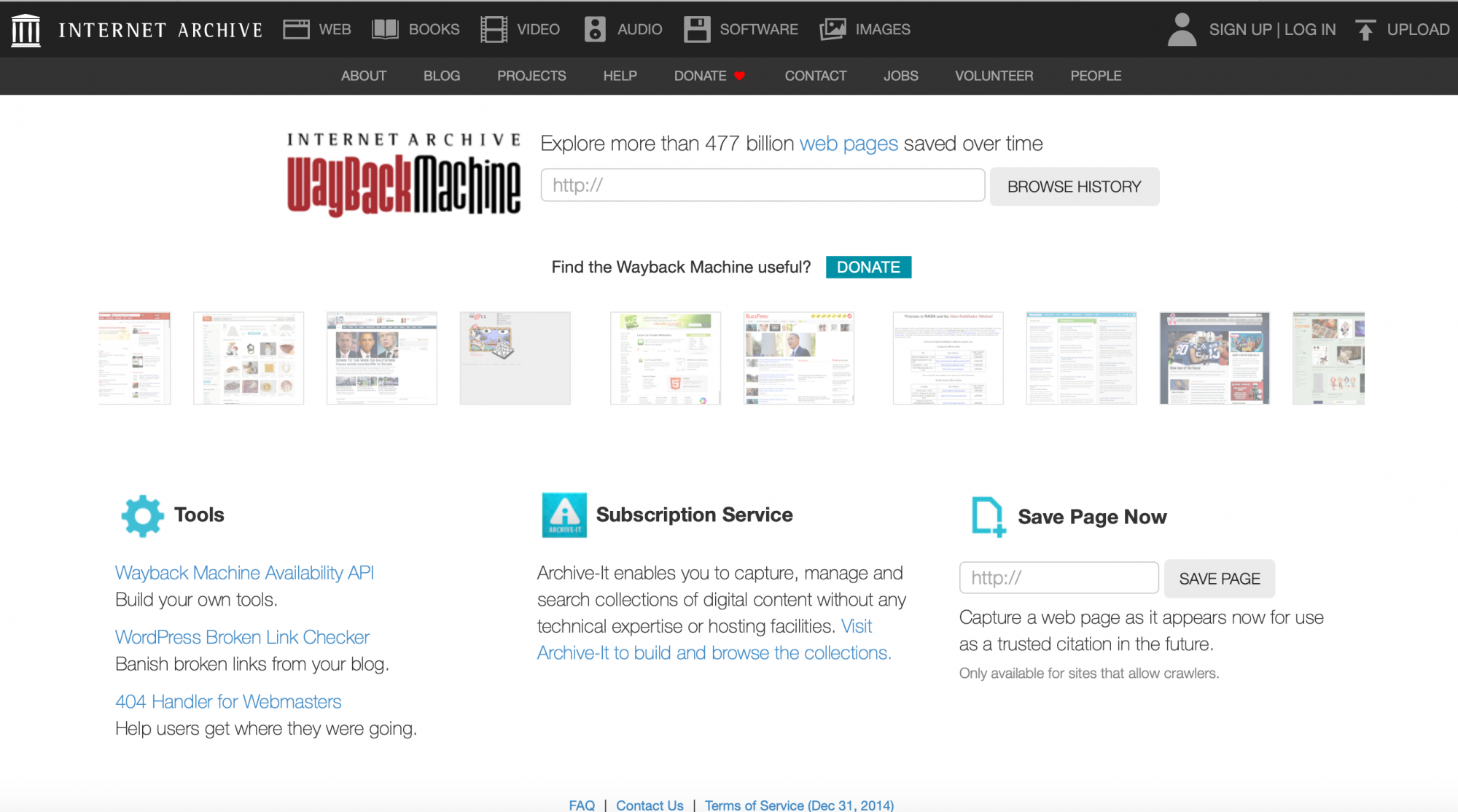
Task: Open the football players site thumbnail
Action: pyautogui.click(x=1214, y=358)
